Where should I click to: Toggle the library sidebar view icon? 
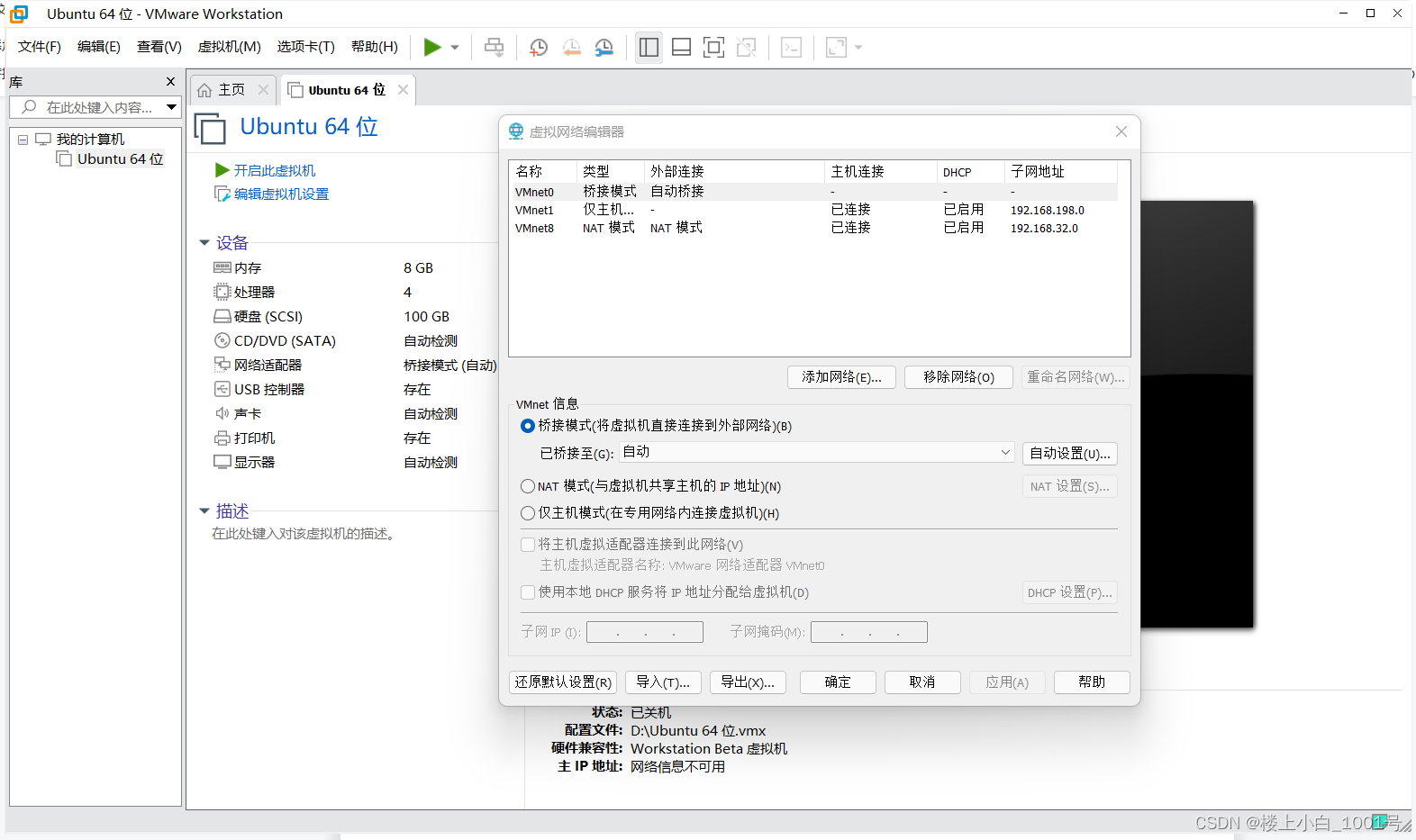click(649, 47)
